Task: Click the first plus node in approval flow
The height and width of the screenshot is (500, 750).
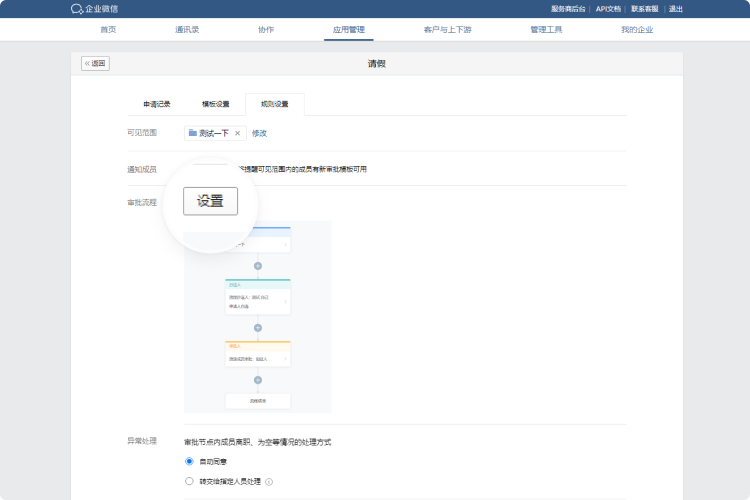Action: pyautogui.click(x=257, y=266)
